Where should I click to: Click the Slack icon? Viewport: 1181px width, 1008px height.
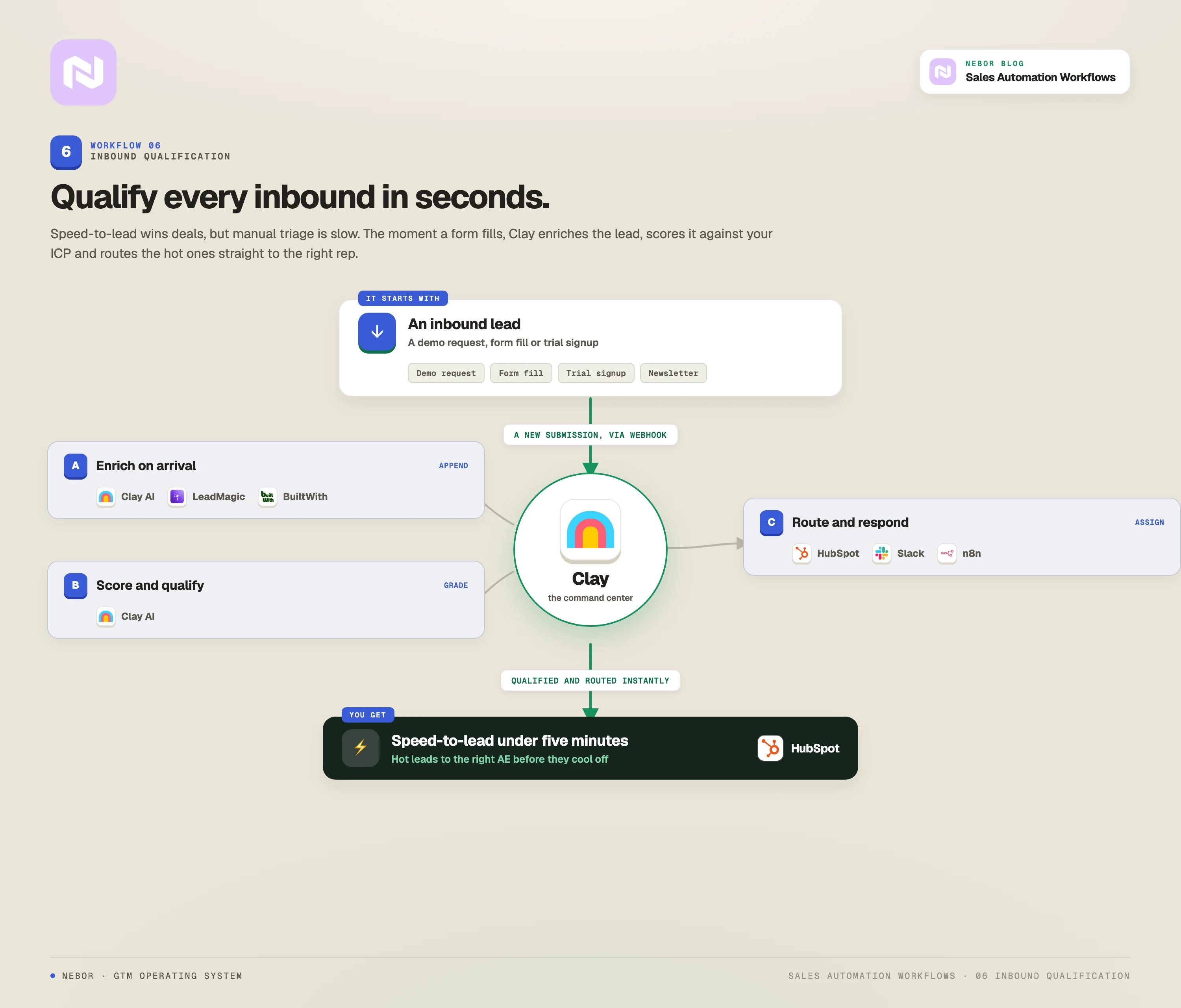(x=882, y=554)
